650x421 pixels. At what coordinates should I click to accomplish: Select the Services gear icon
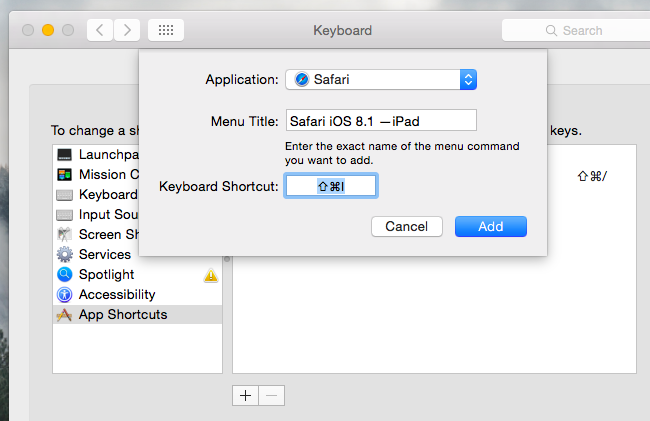coord(64,254)
